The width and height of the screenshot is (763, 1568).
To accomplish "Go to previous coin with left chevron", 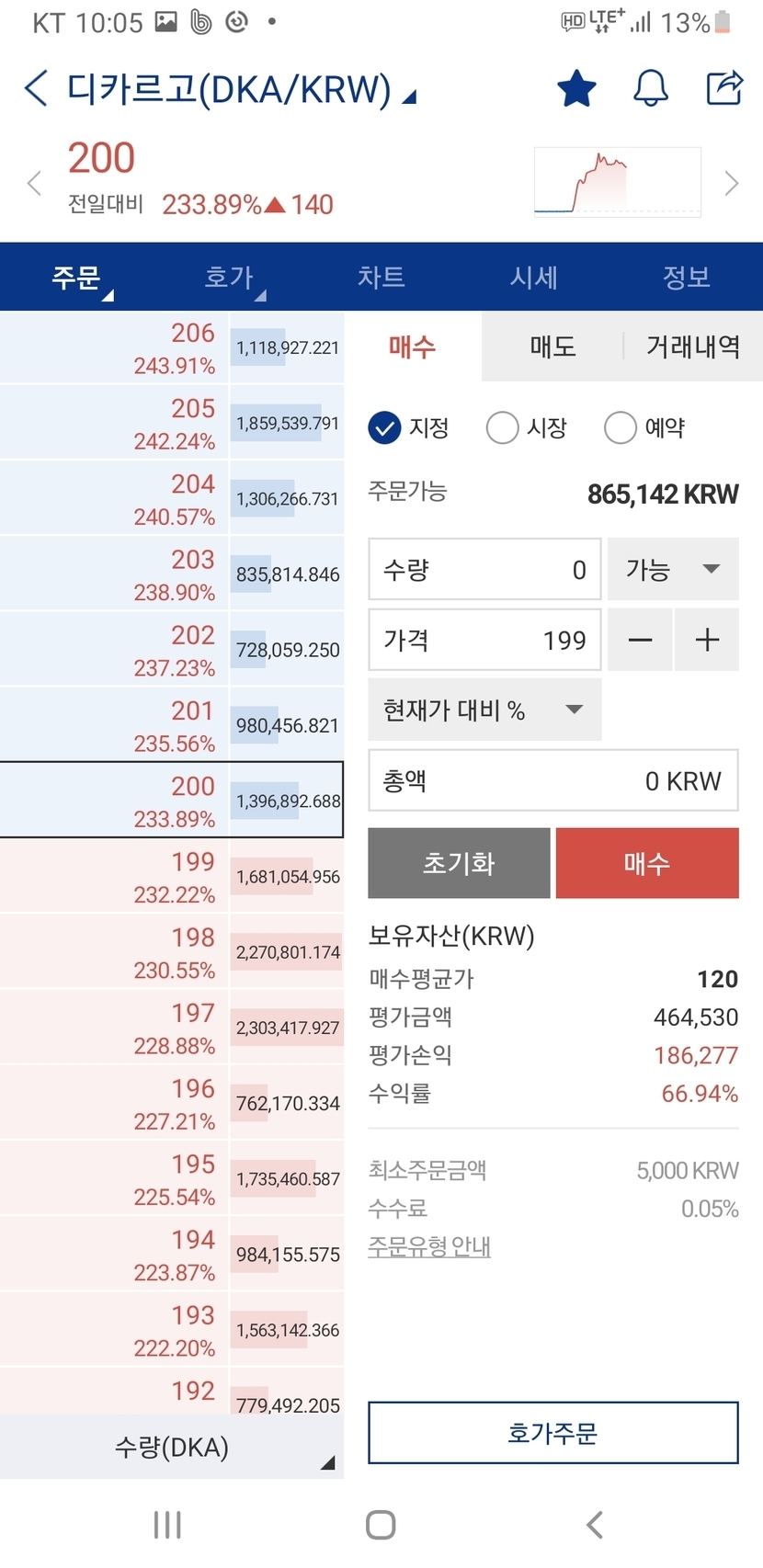I will pos(34,184).
